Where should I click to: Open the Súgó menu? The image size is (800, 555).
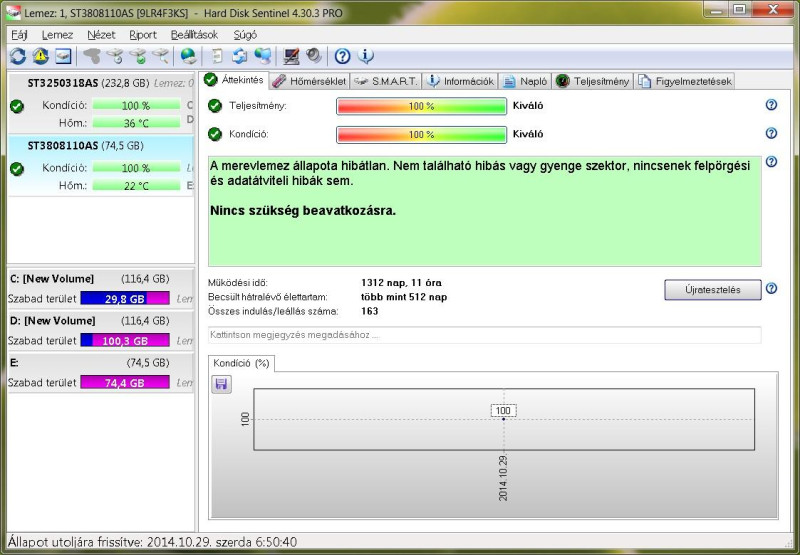(245, 35)
